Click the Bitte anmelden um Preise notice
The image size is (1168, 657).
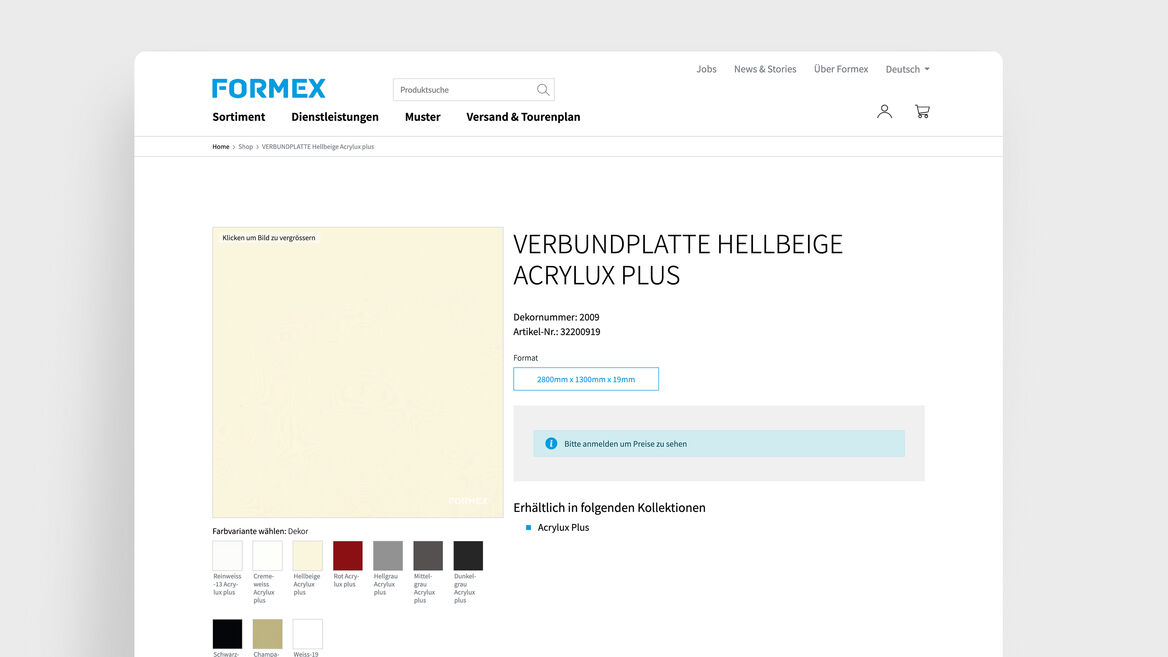pos(719,444)
